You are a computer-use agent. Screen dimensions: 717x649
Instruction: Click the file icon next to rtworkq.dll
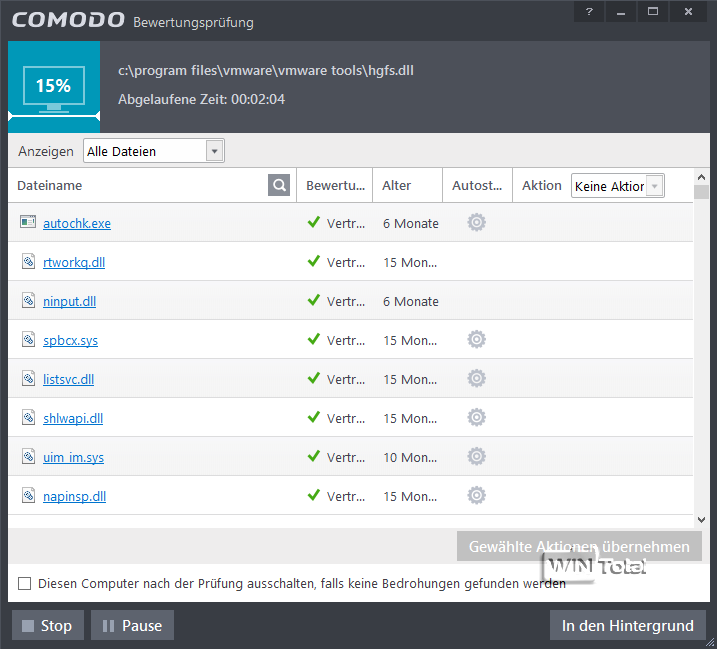28,262
